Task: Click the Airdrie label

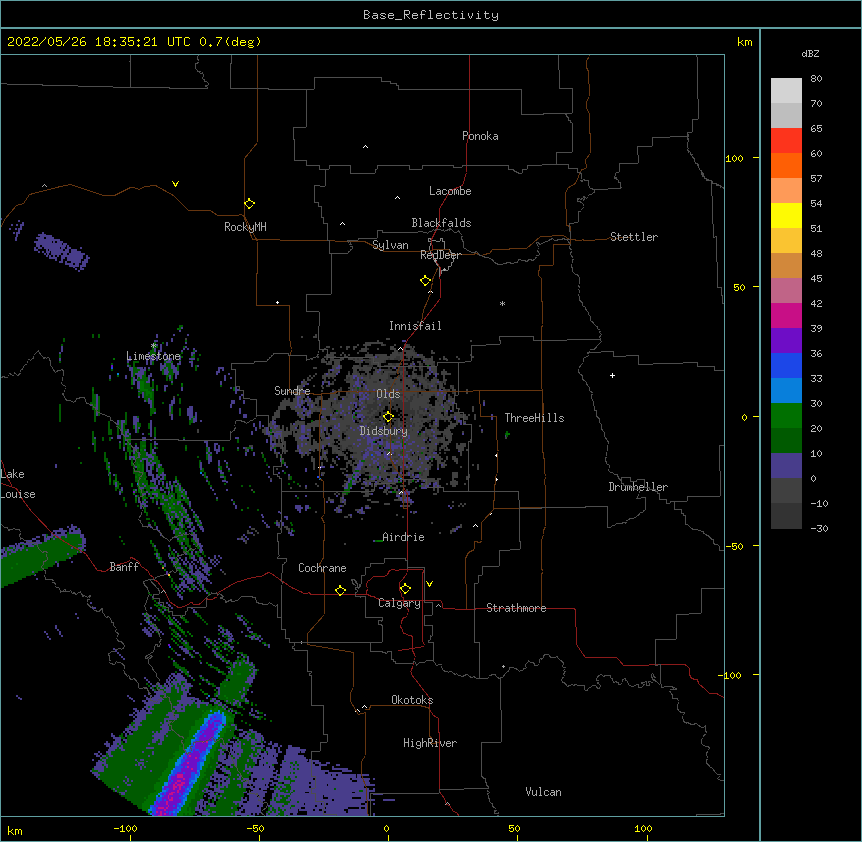Action: point(403,537)
